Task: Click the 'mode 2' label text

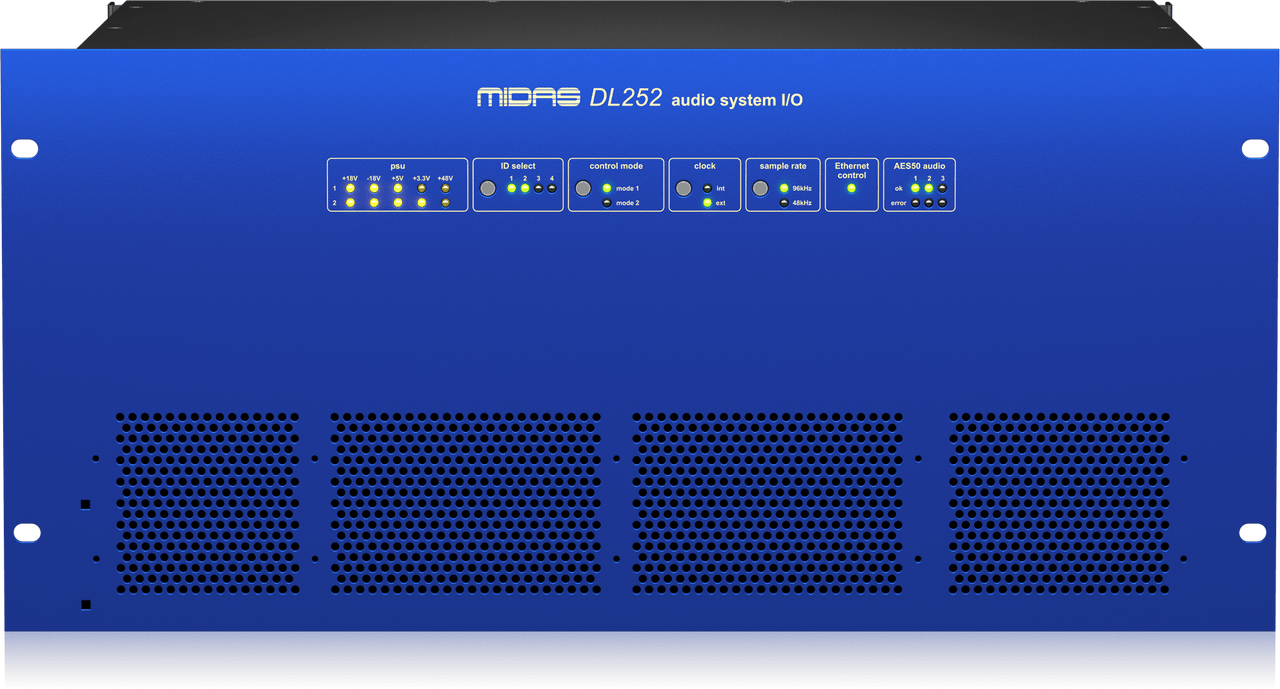Action: click(x=627, y=203)
